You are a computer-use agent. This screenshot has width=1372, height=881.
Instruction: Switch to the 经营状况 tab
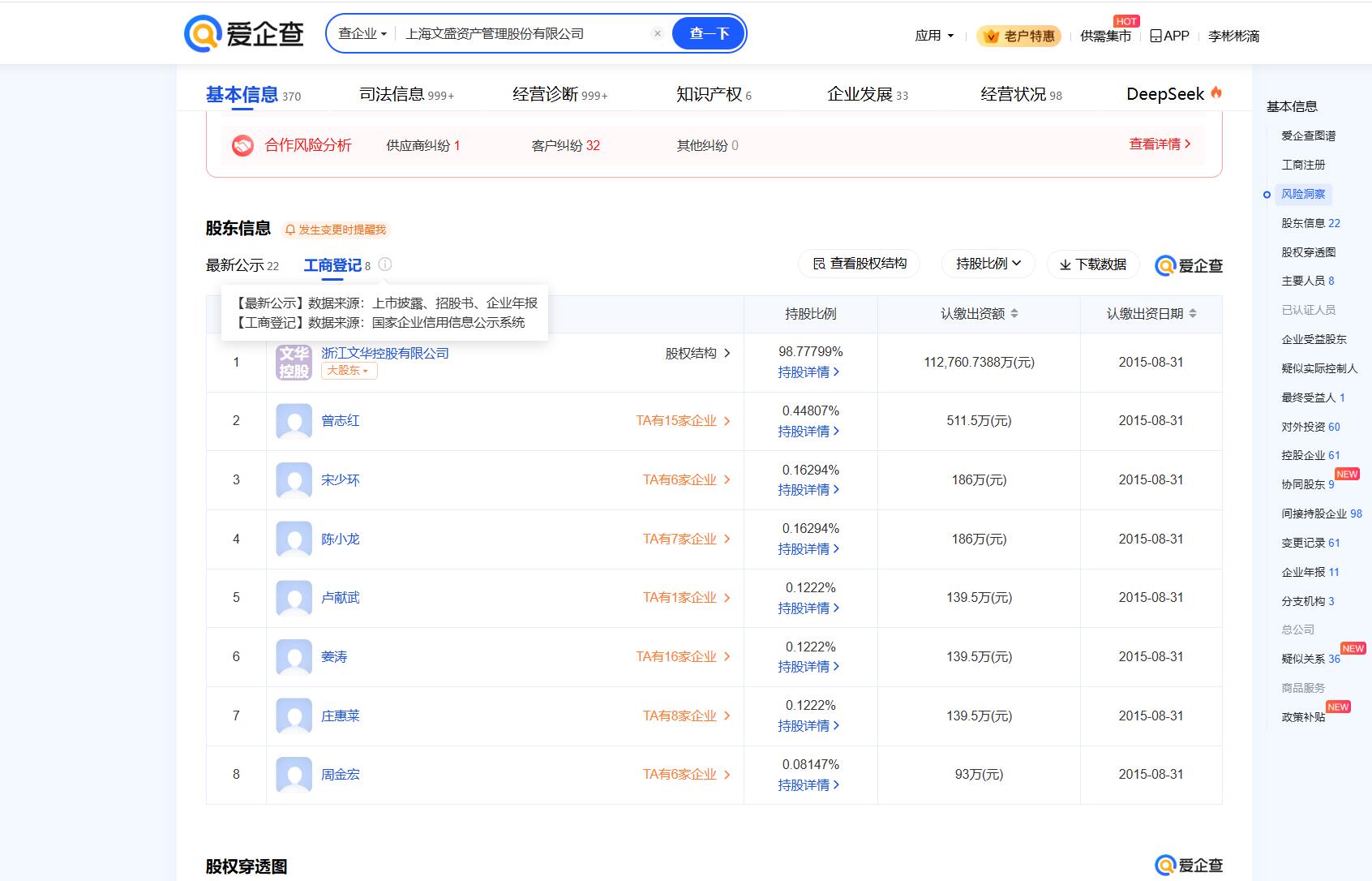coord(1021,95)
